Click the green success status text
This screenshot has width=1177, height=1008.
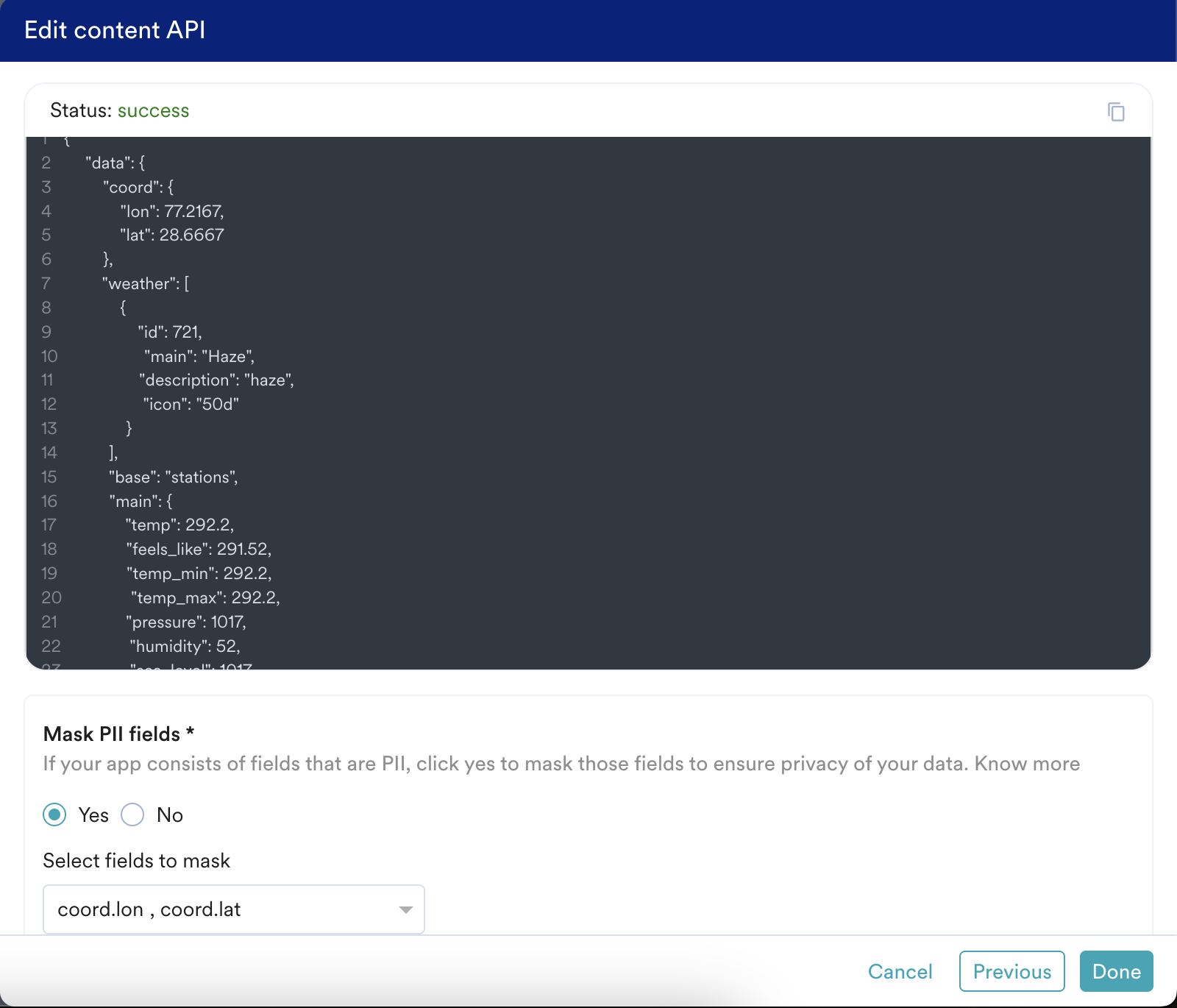click(x=153, y=110)
